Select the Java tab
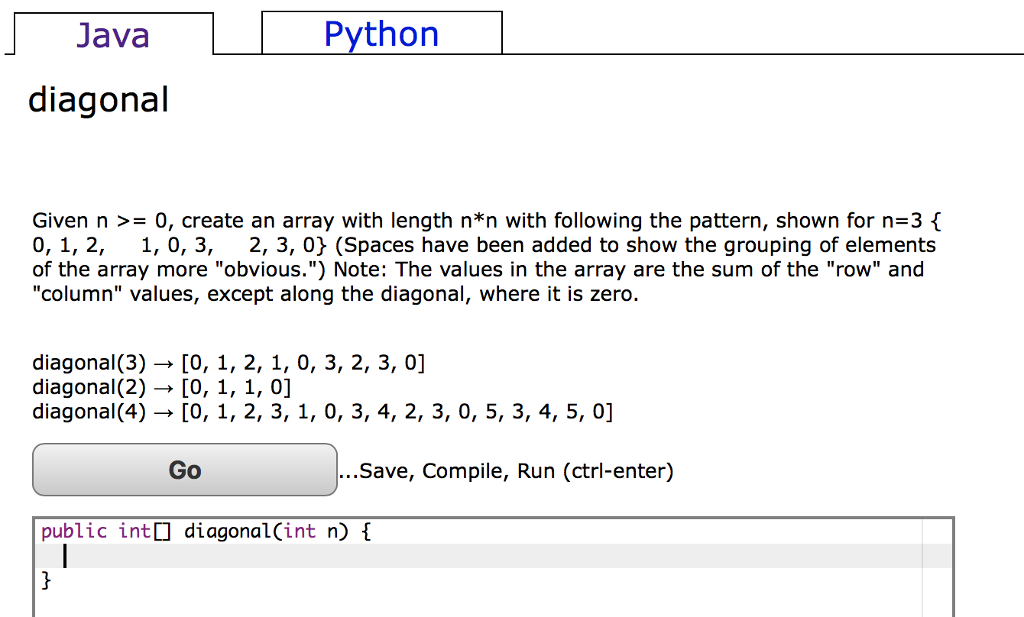The height and width of the screenshot is (617, 1024). pos(113,34)
